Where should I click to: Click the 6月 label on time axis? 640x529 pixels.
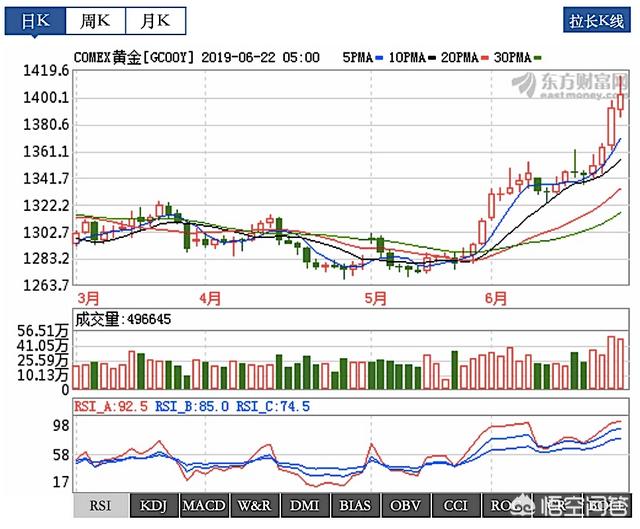point(495,298)
